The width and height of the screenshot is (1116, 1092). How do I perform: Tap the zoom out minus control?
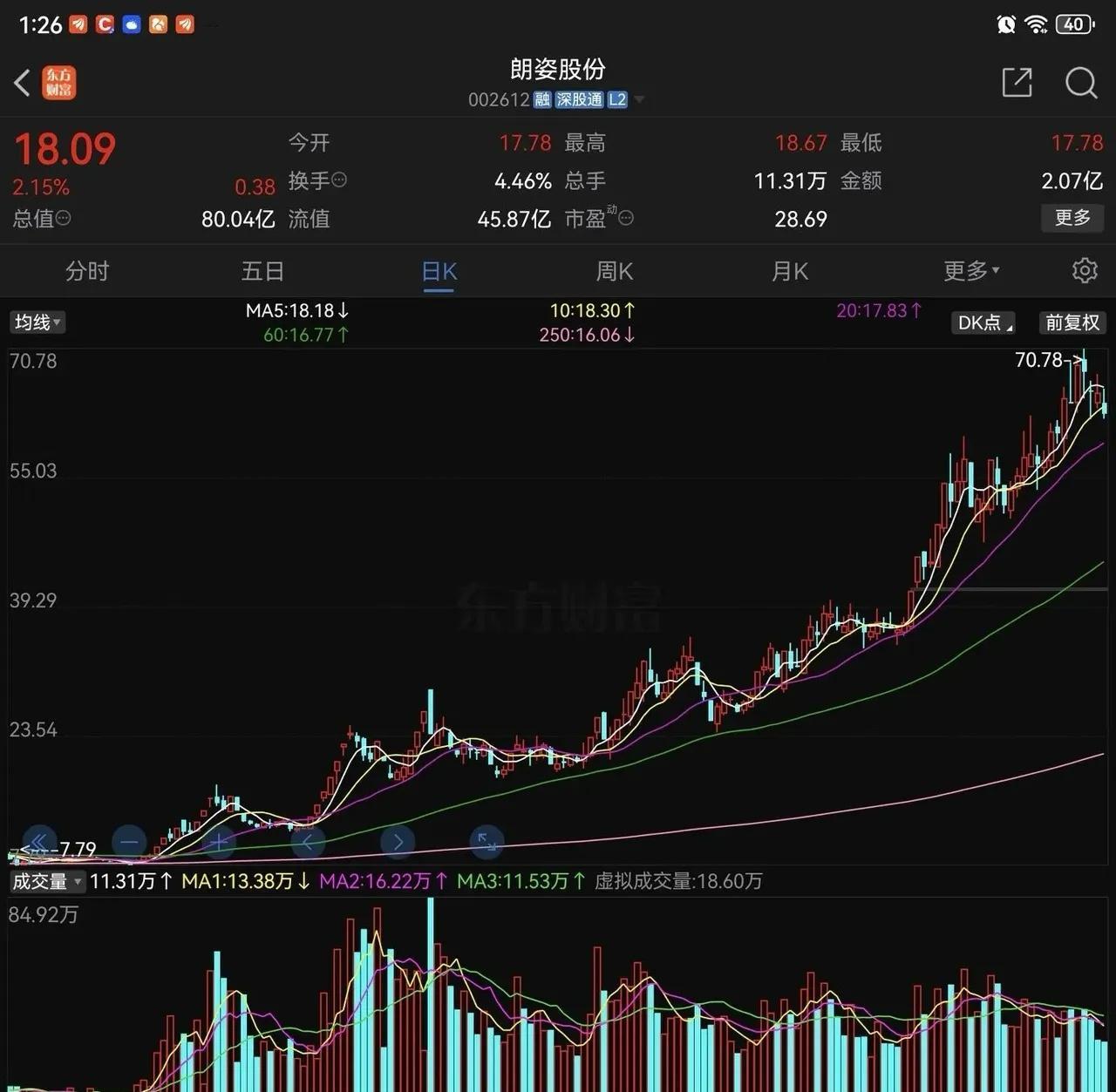click(130, 842)
